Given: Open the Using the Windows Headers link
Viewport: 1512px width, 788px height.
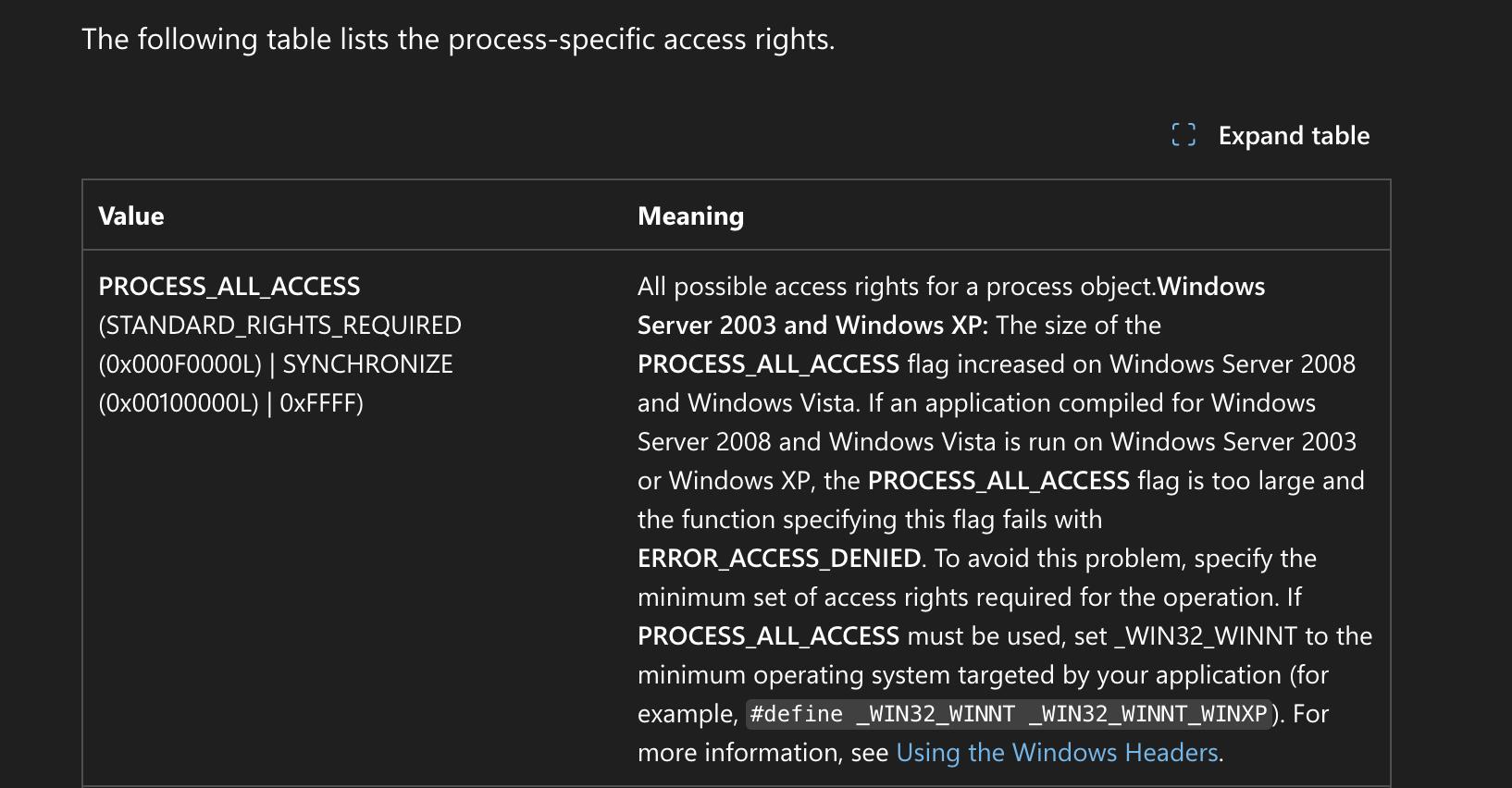Looking at the screenshot, I should point(1057,753).
